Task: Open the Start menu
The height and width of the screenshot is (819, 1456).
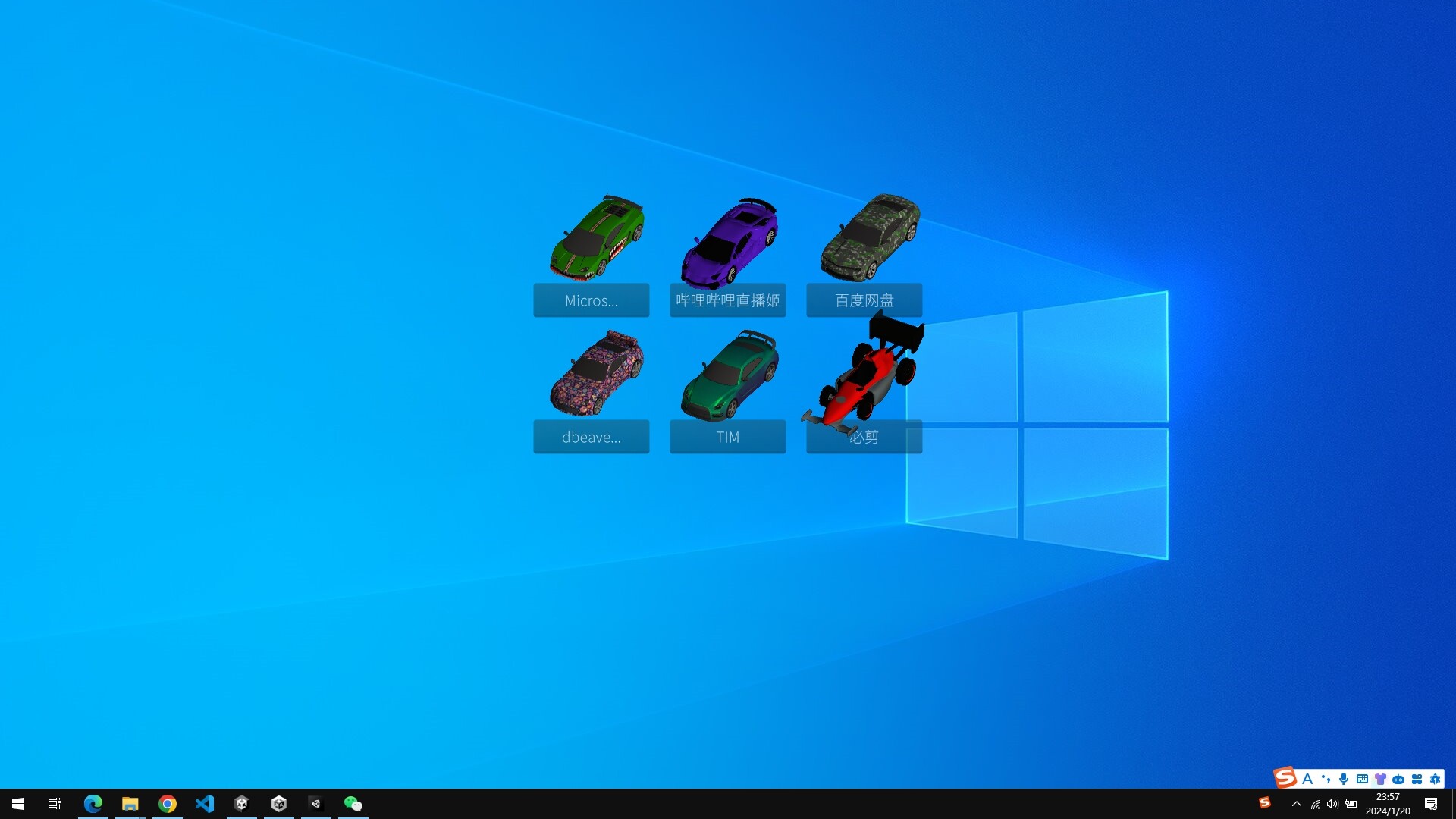Action: point(17,804)
